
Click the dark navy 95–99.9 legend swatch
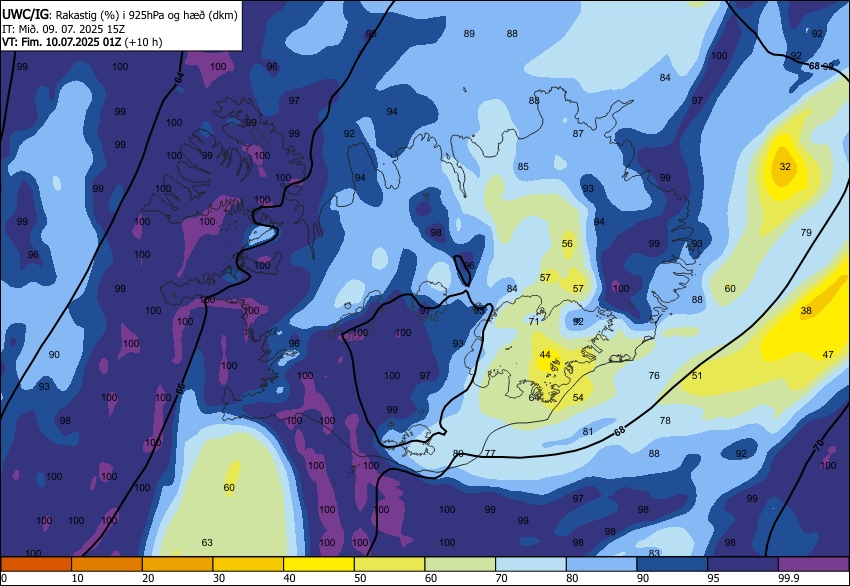pos(743,564)
